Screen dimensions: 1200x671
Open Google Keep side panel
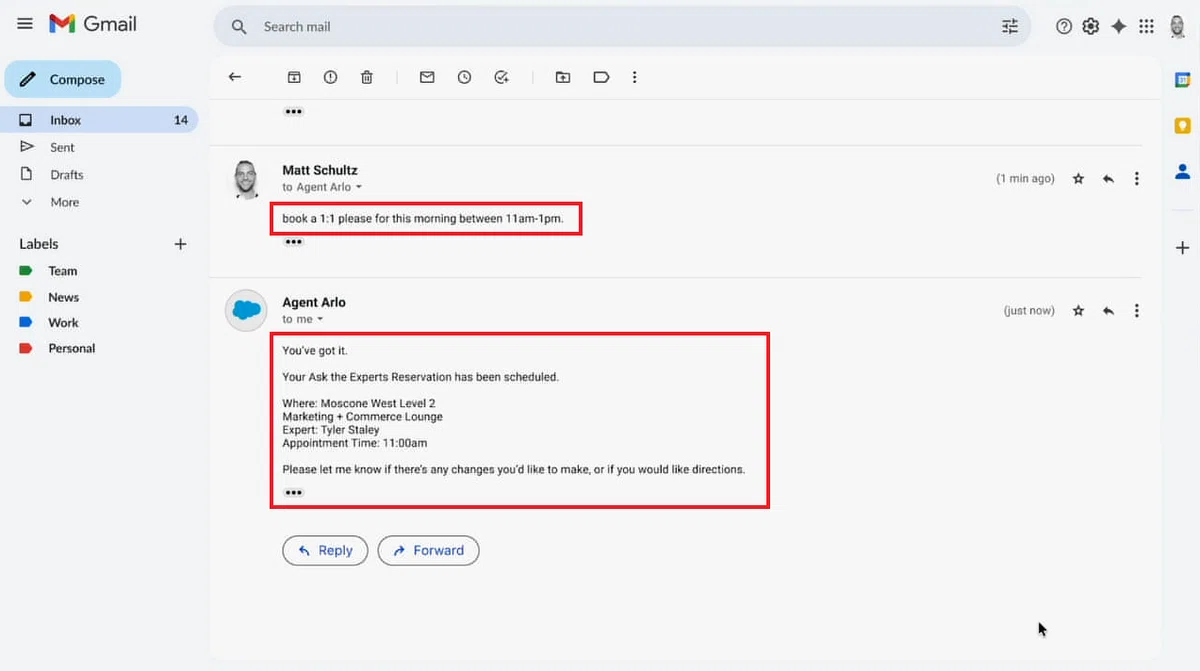click(x=1182, y=126)
